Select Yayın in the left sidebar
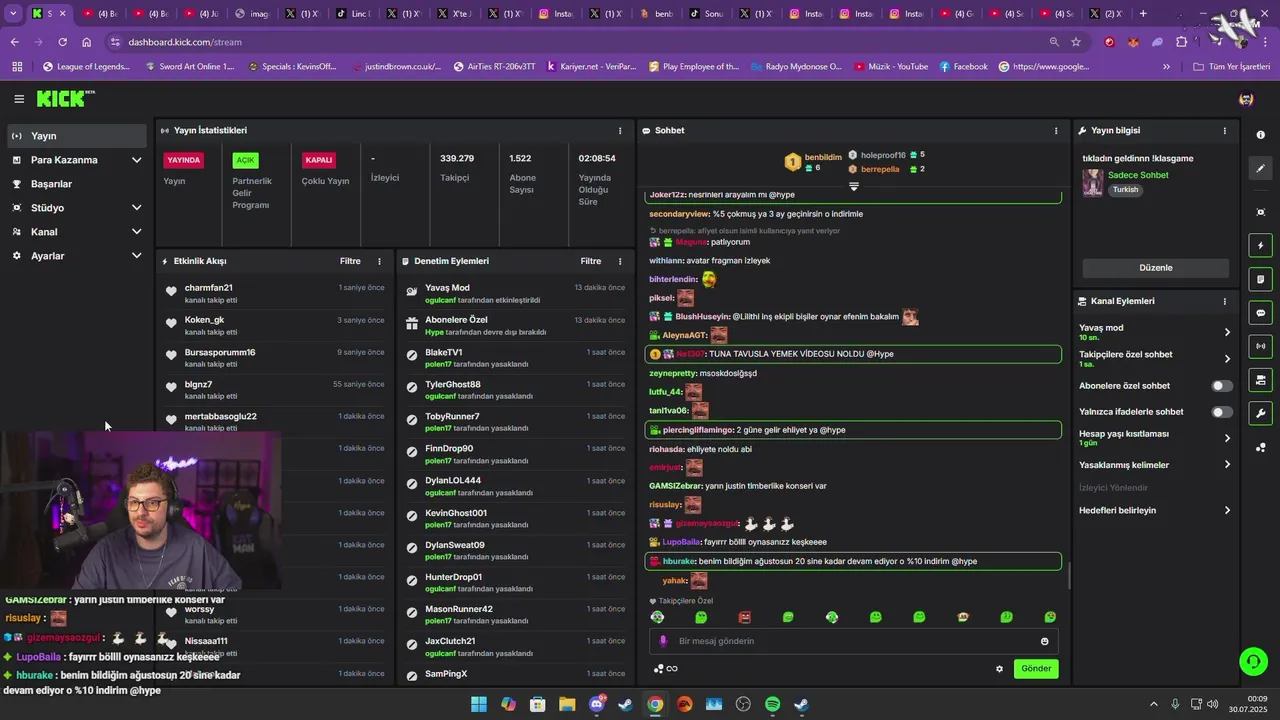Image resolution: width=1280 pixels, height=720 pixels. pyautogui.click(x=78, y=136)
